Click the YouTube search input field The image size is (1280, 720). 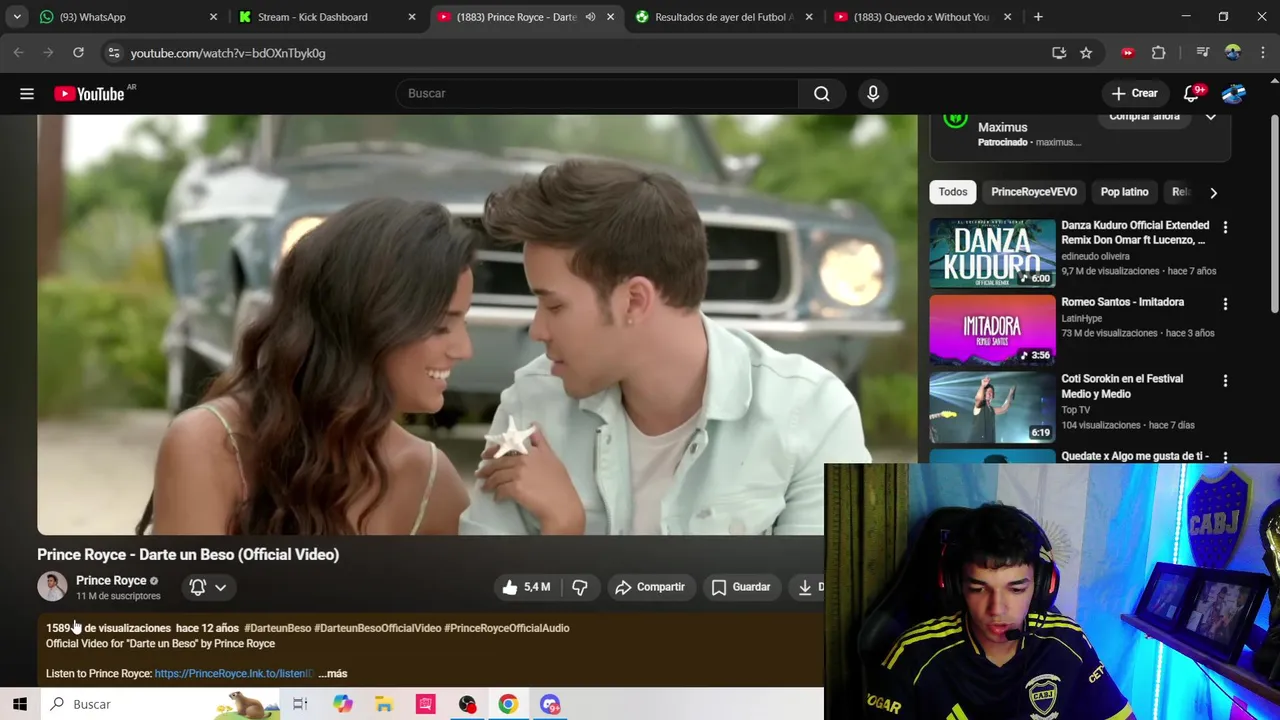point(596,94)
